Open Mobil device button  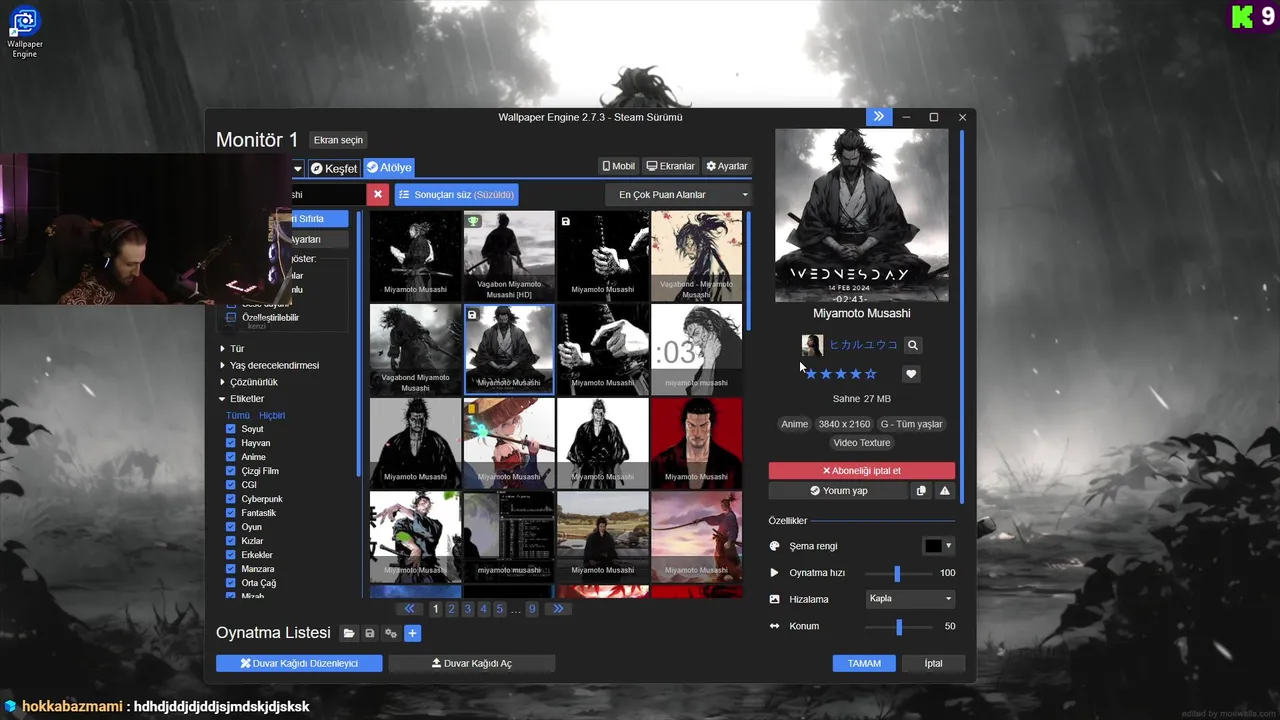(x=618, y=166)
